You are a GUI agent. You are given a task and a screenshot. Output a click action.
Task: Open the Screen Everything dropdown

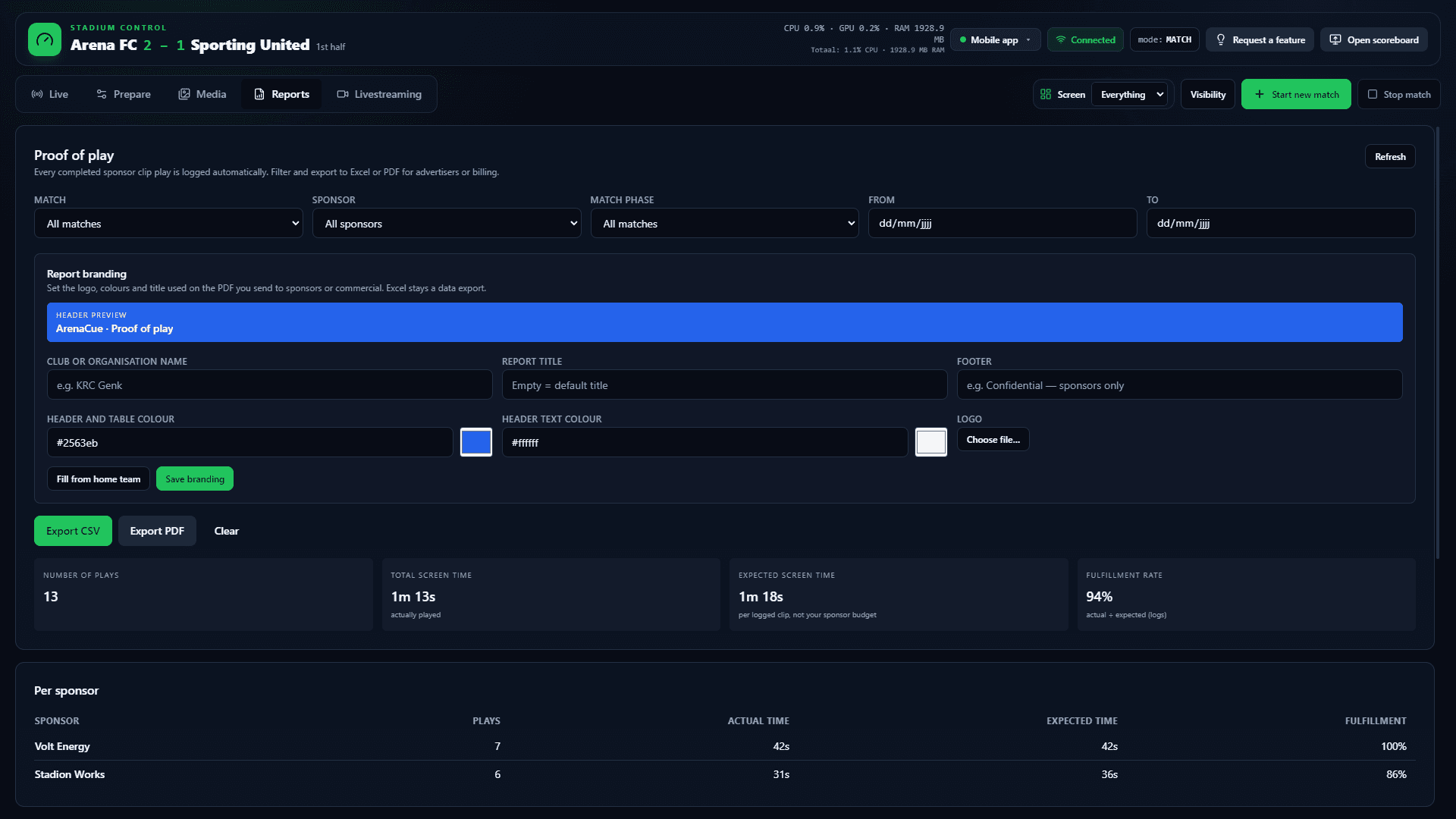pos(1130,94)
